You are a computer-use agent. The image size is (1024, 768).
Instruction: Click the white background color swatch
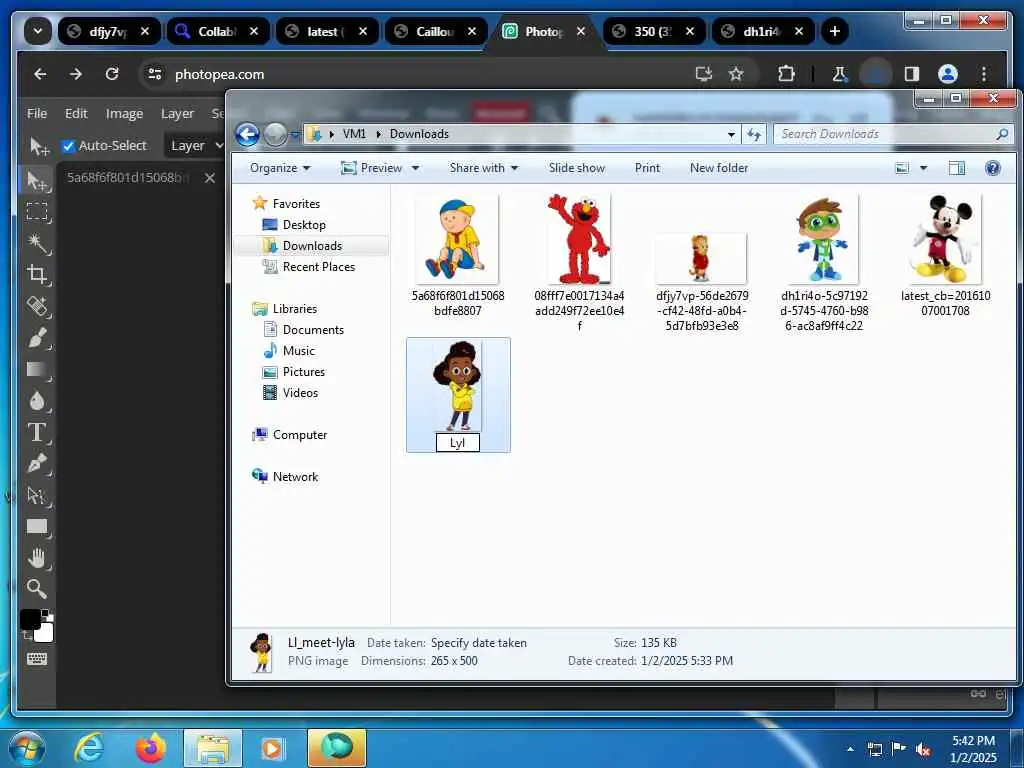[44, 633]
